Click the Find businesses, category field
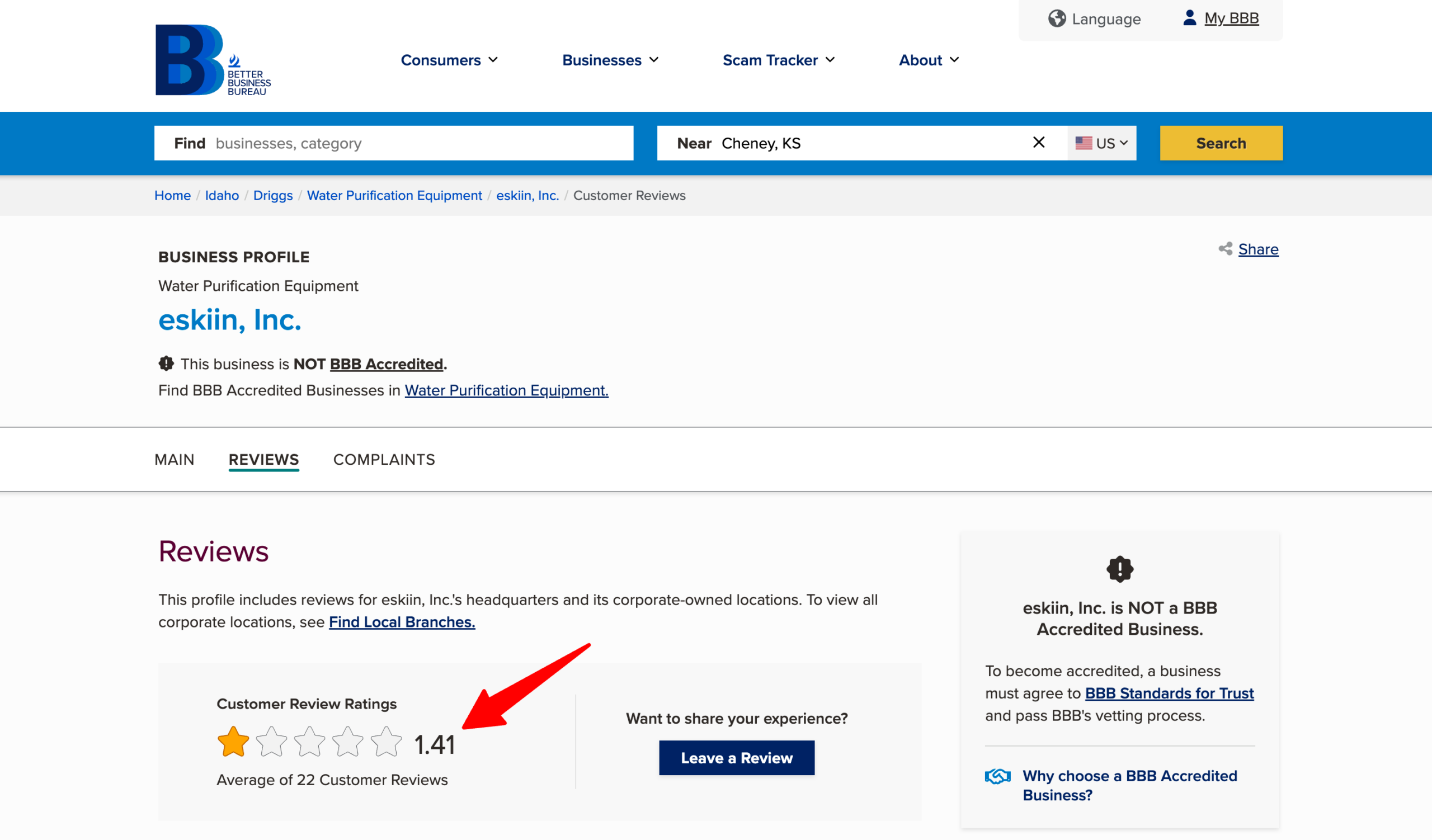 (x=394, y=143)
